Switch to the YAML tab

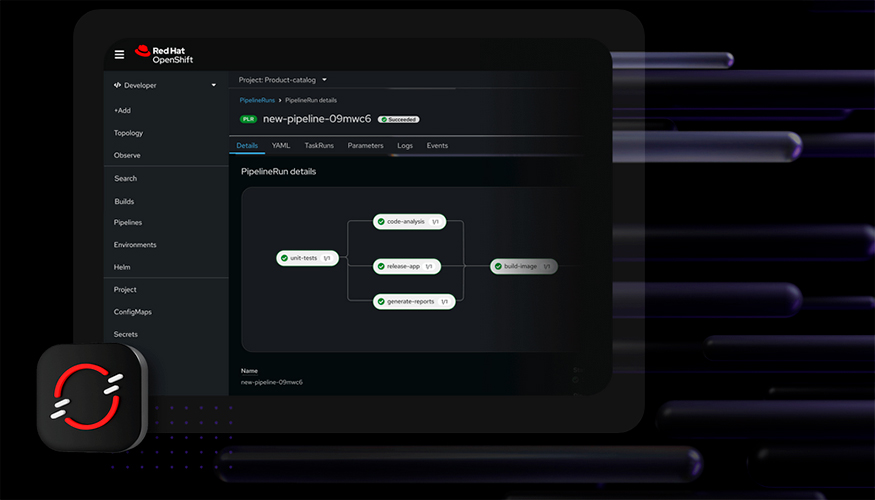(281, 146)
